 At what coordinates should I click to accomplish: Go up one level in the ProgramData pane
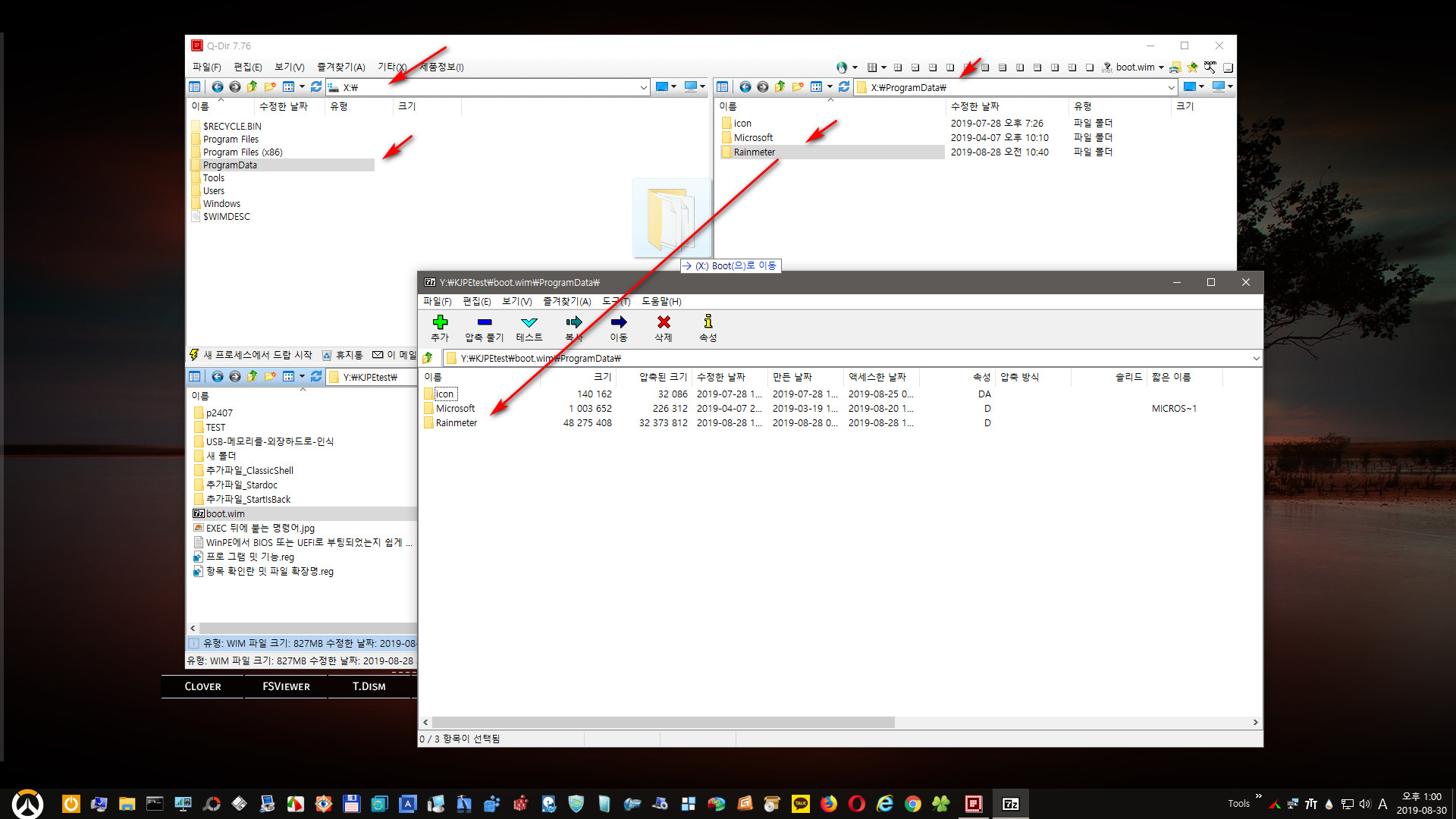[780, 87]
